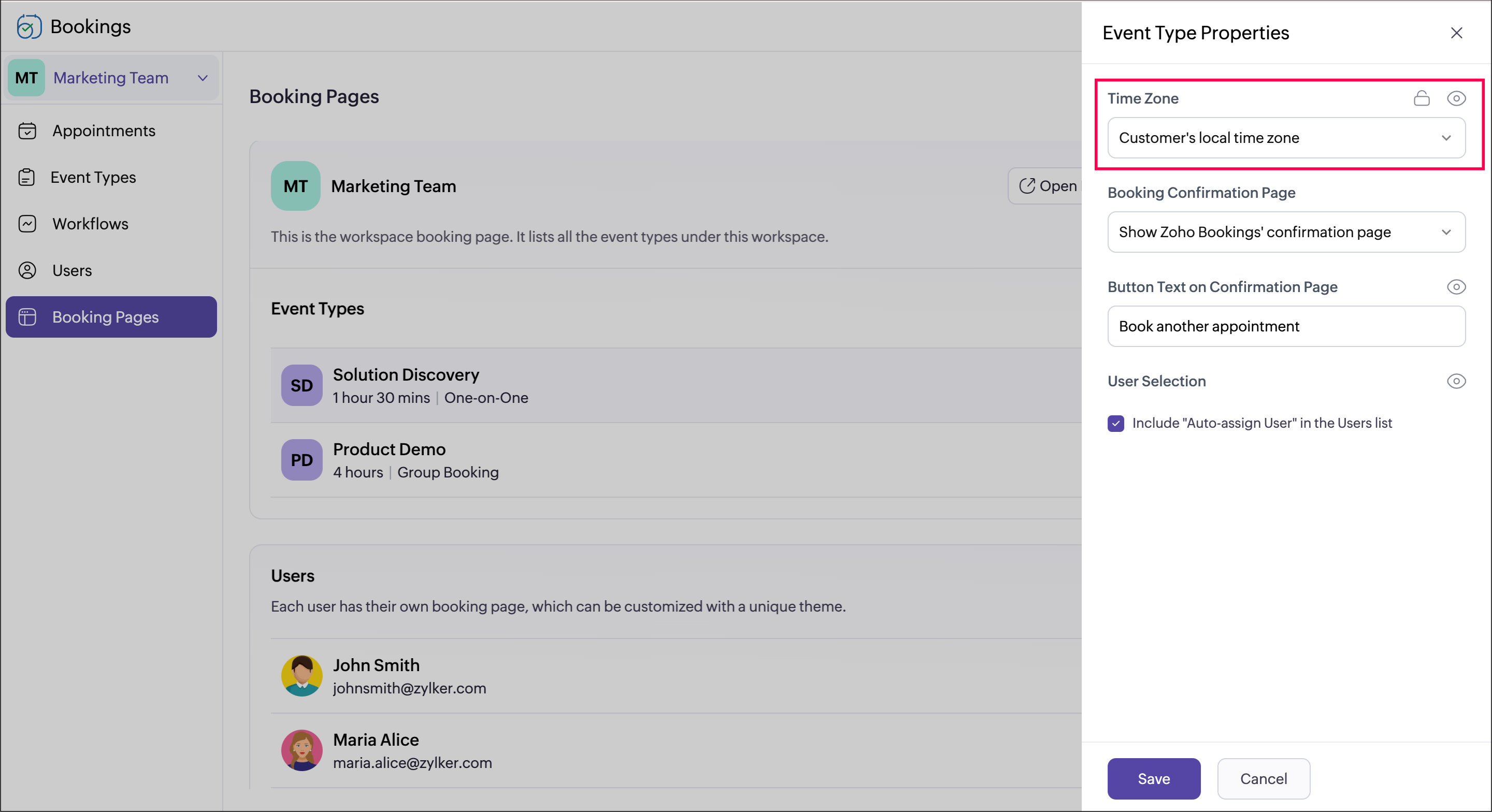Open the Time Zone dropdown
The width and height of the screenshot is (1492, 812).
coord(1286,138)
